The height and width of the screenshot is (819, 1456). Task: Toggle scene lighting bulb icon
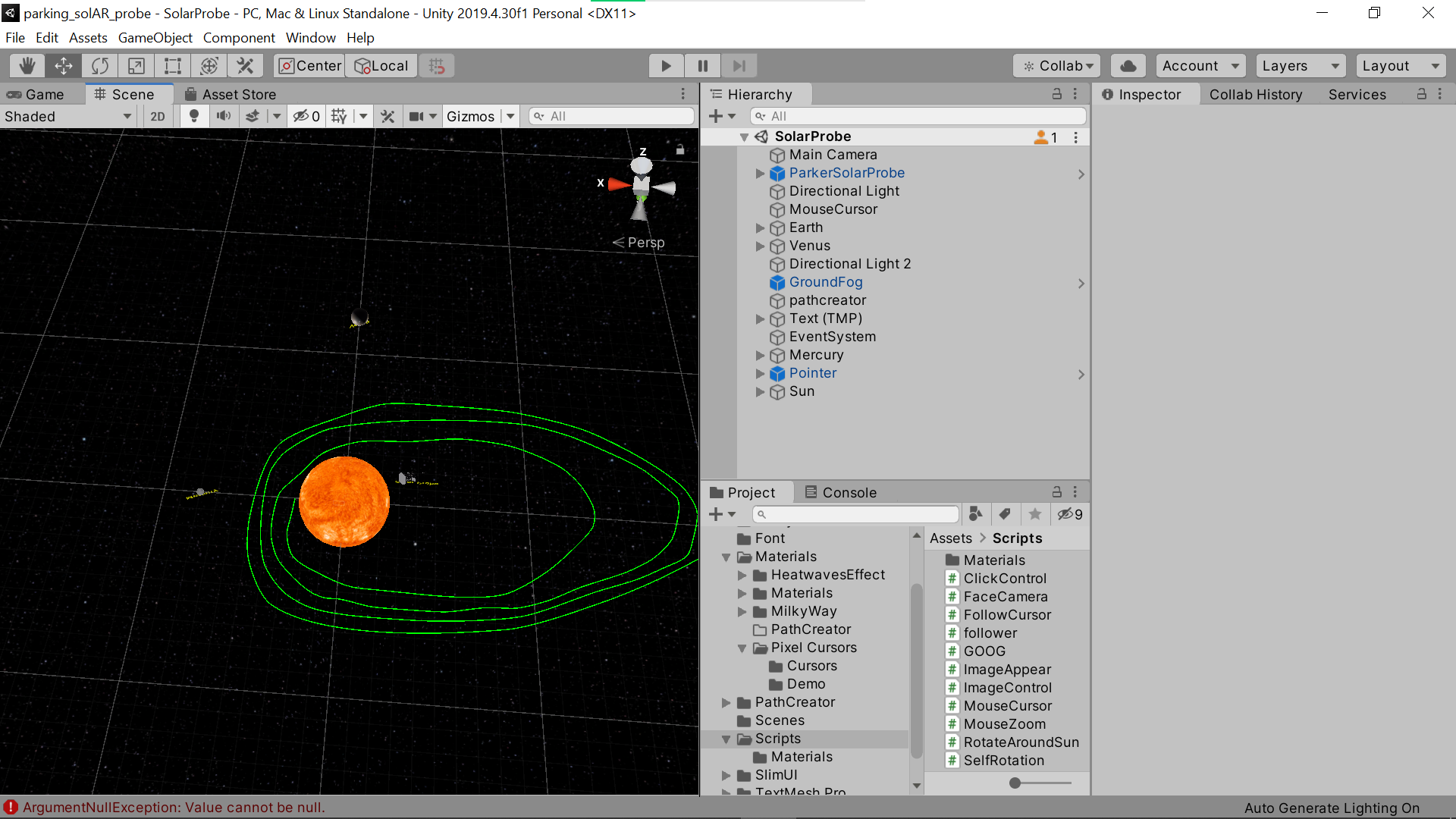click(194, 116)
